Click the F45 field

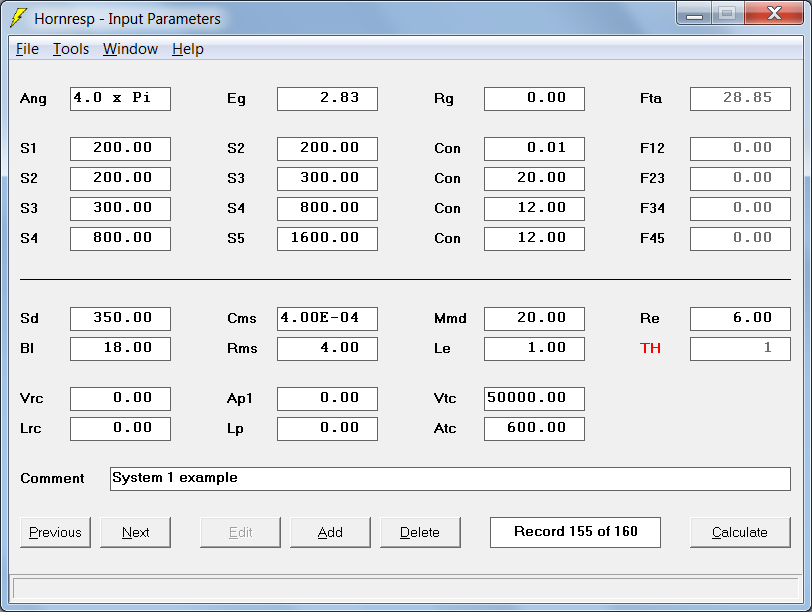pos(741,239)
